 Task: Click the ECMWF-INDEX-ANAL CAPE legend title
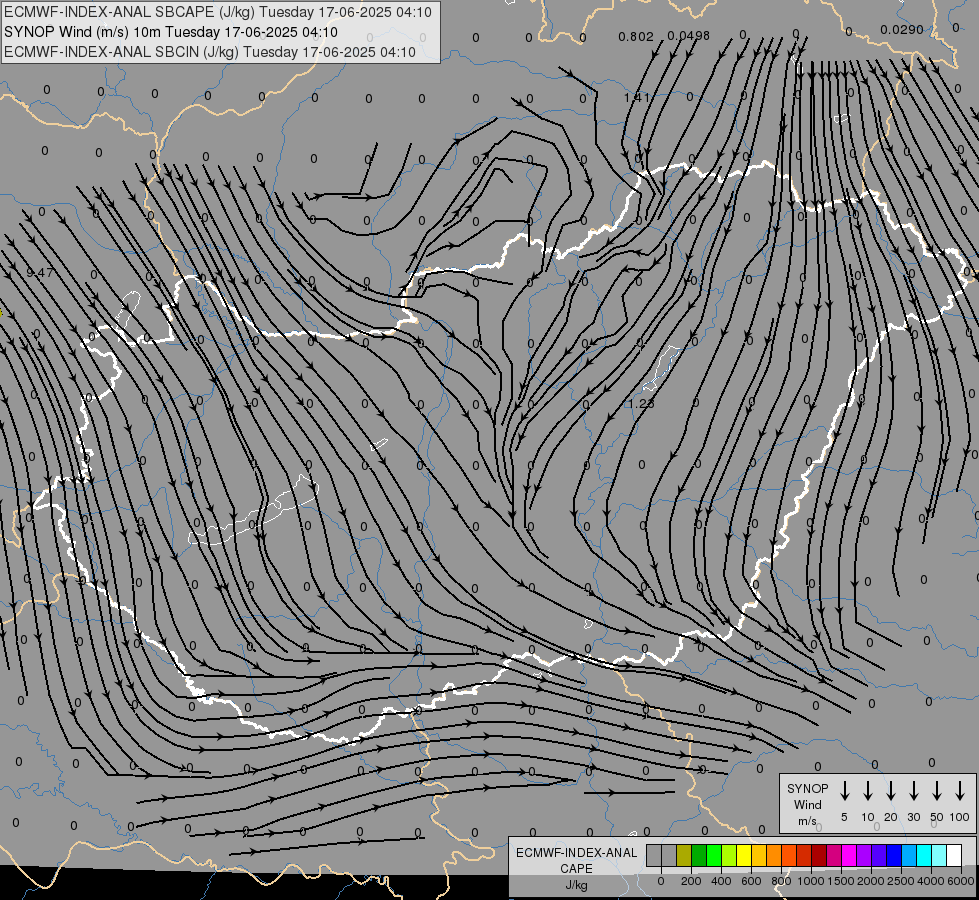coord(576,868)
